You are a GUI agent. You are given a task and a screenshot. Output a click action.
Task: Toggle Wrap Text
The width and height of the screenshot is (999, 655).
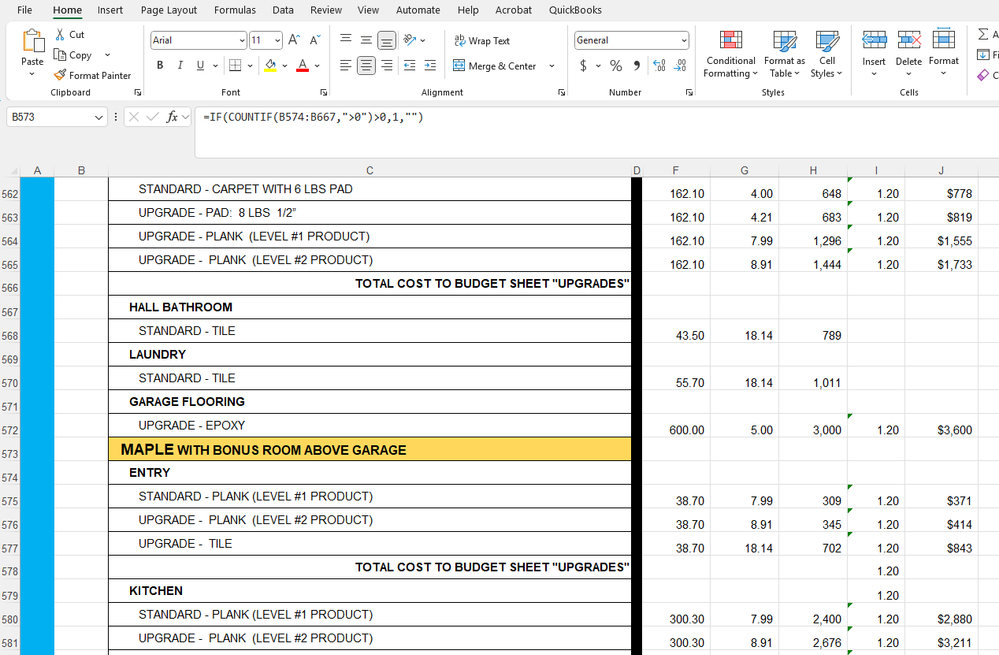[x=482, y=41]
